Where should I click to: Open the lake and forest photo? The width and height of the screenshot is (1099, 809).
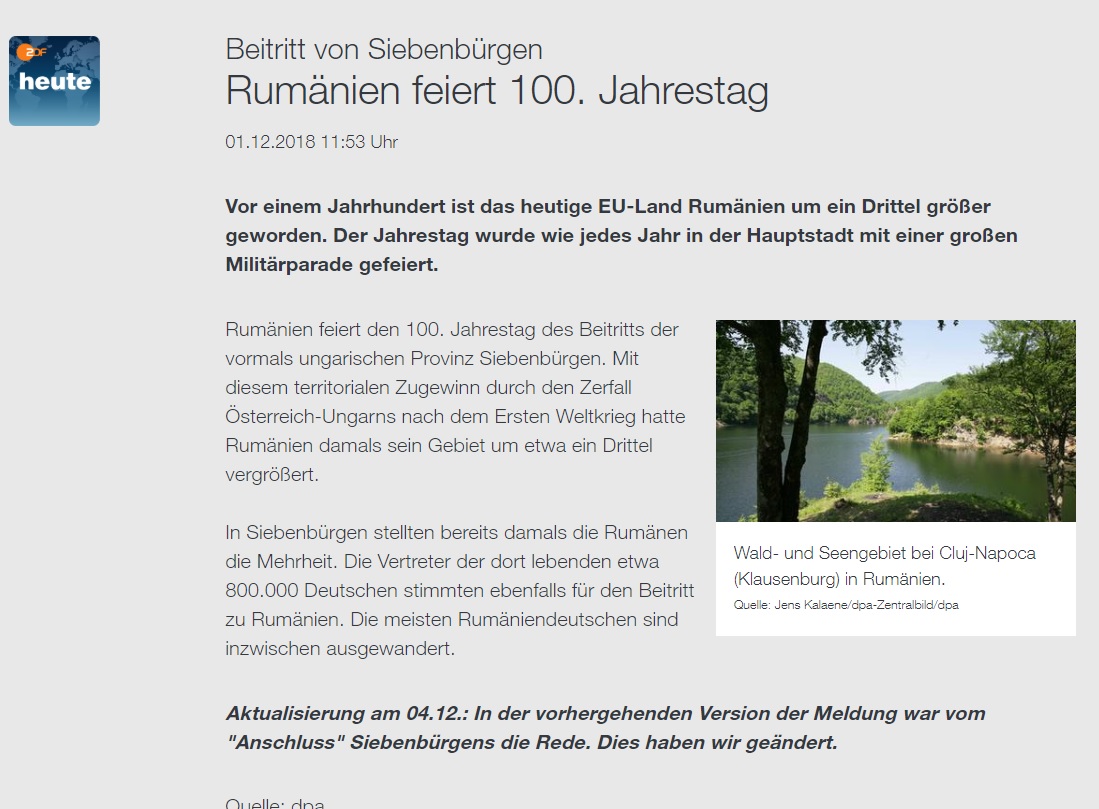tap(895, 421)
